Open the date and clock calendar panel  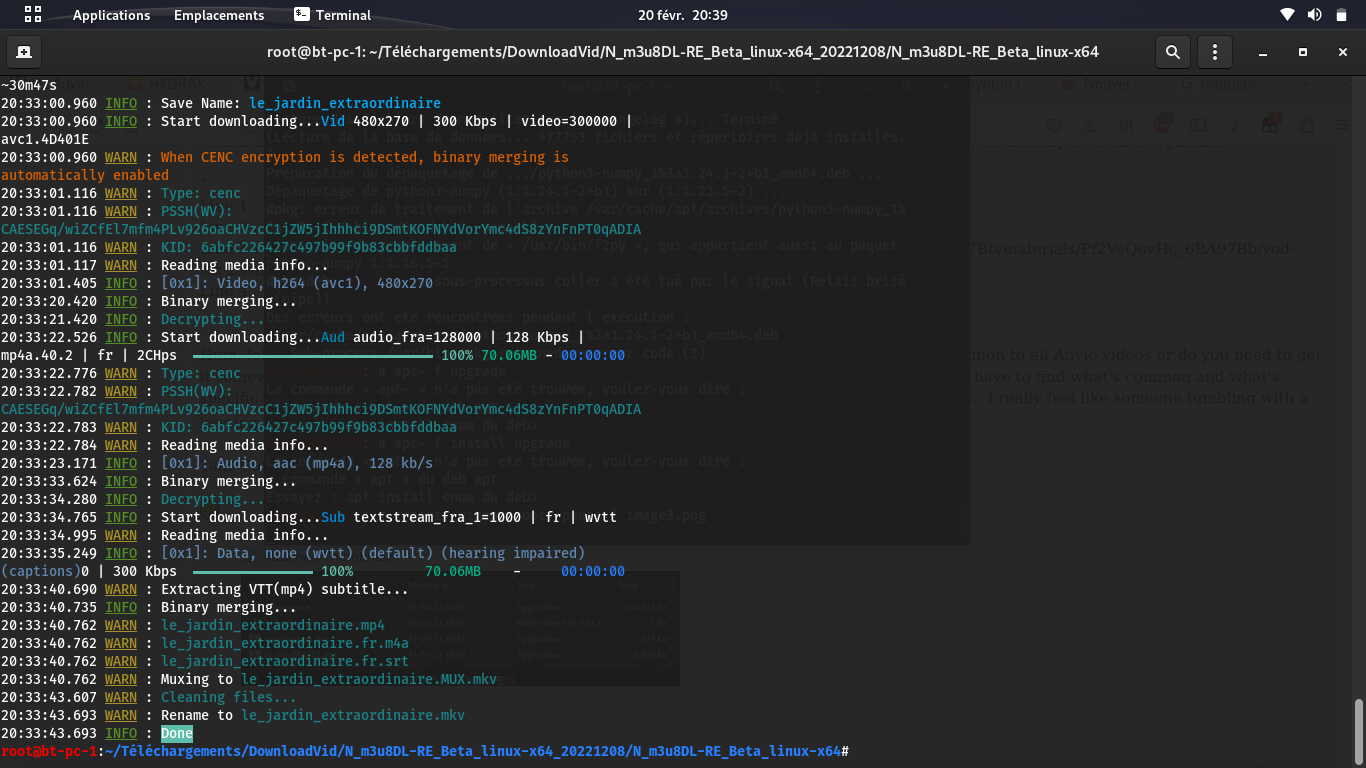pyautogui.click(x=682, y=15)
